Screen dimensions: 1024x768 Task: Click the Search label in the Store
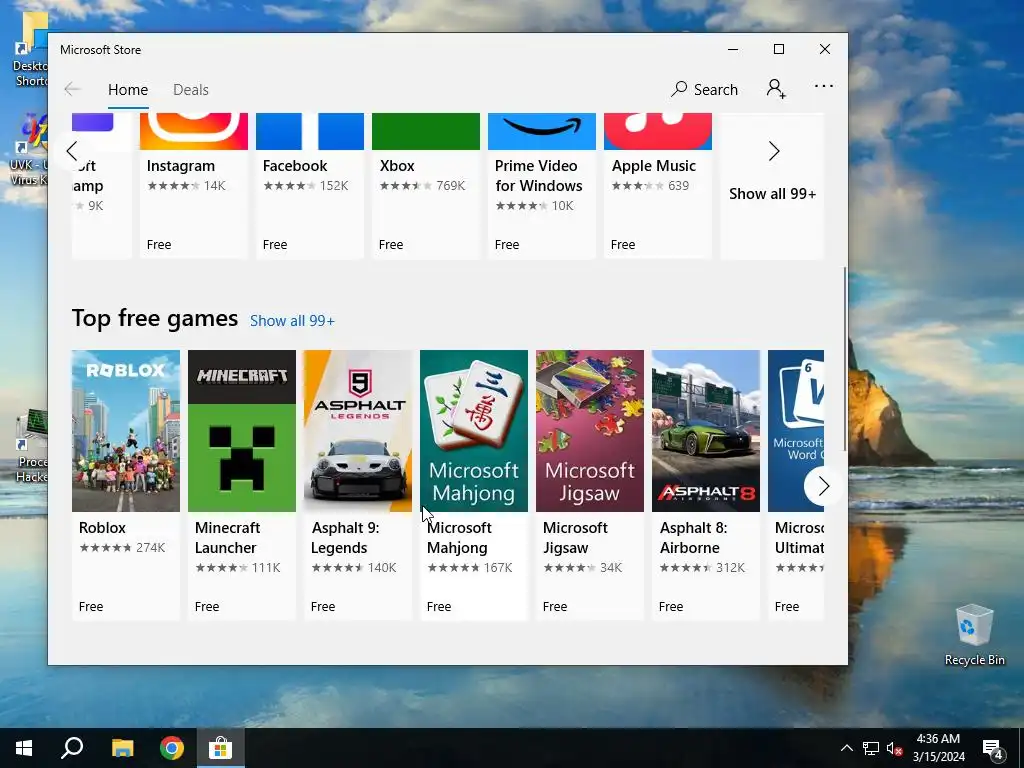pyautogui.click(x=716, y=89)
